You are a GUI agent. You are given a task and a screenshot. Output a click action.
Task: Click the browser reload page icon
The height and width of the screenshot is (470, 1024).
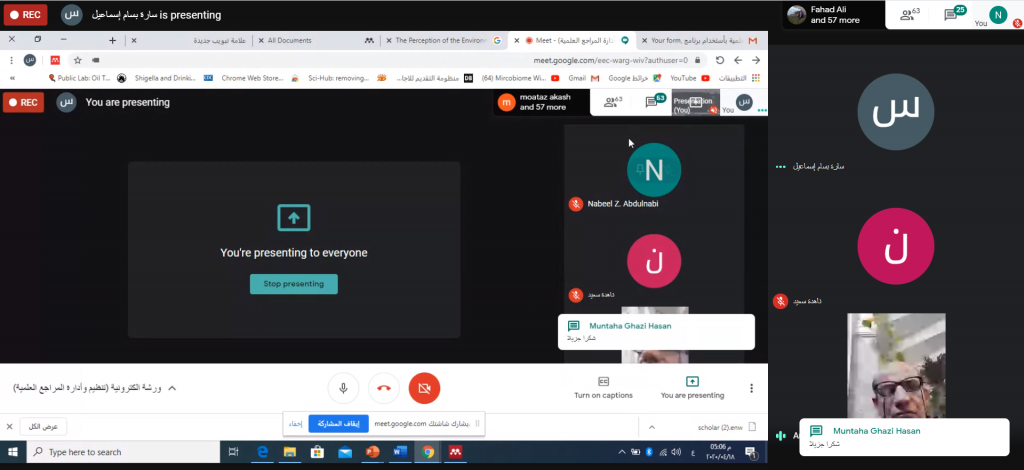[x=719, y=60]
